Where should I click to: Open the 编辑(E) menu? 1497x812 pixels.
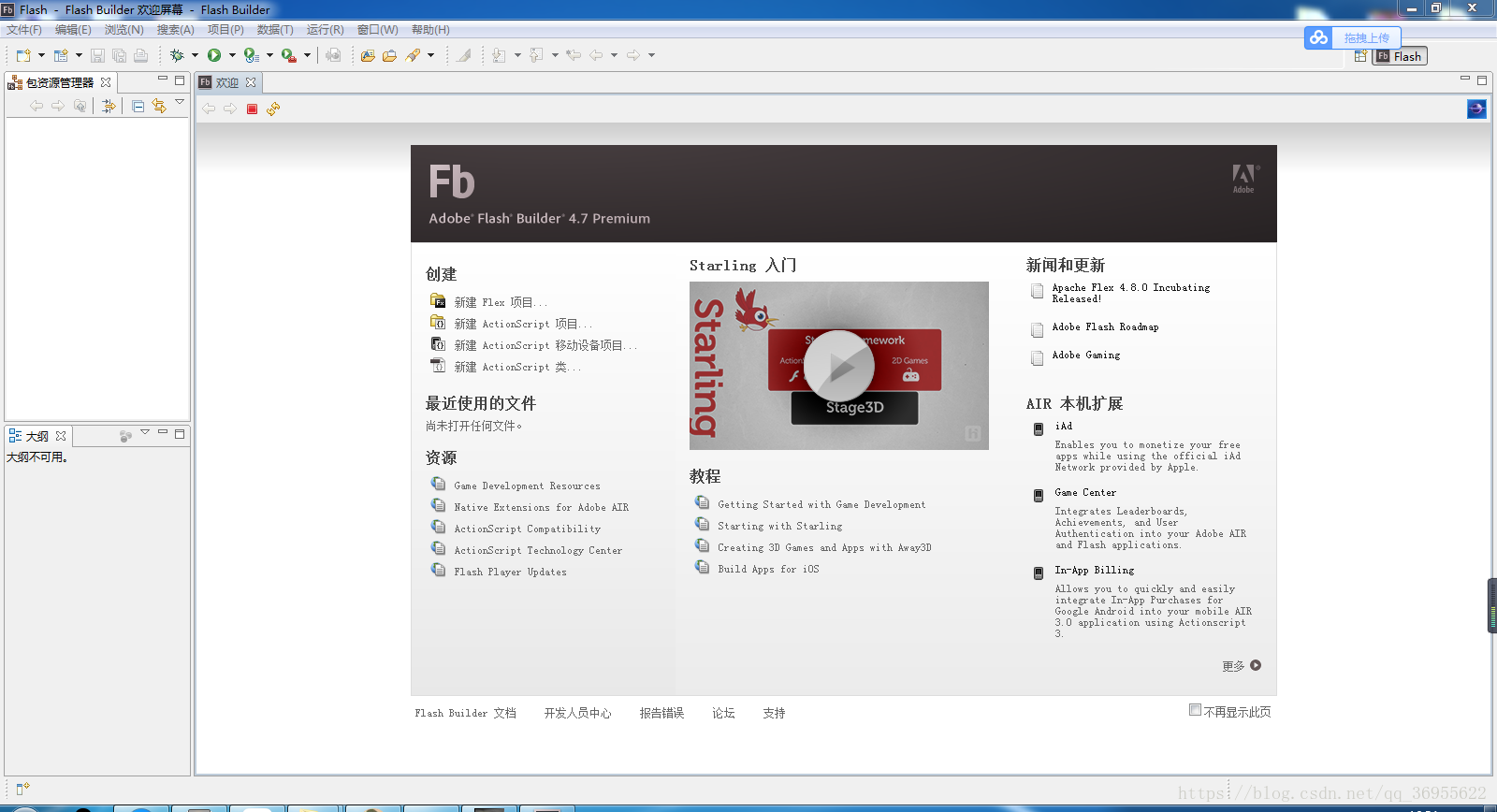pyautogui.click(x=73, y=30)
